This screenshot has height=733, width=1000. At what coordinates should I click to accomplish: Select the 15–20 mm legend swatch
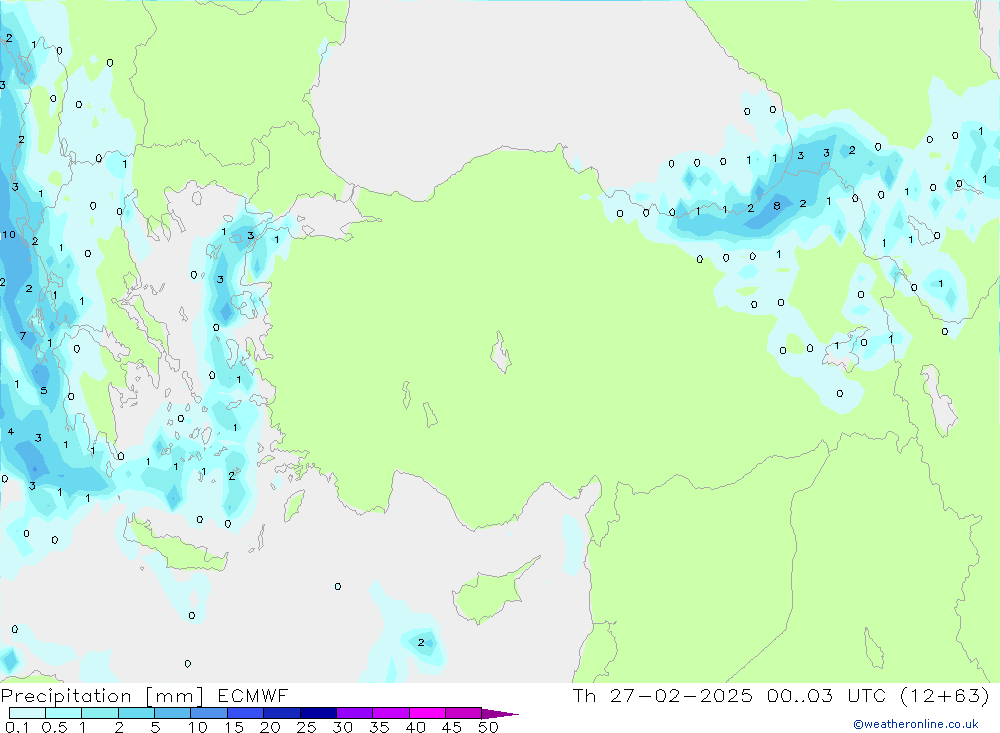pyautogui.click(x=245, y=713)
